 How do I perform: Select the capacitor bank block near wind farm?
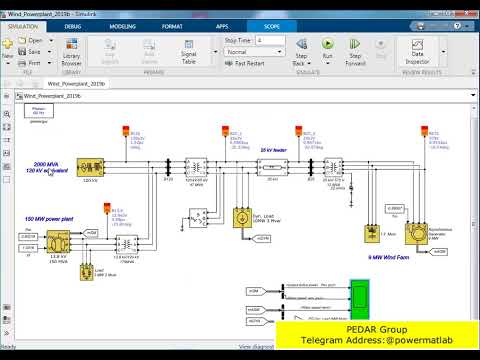pos(372,234)
